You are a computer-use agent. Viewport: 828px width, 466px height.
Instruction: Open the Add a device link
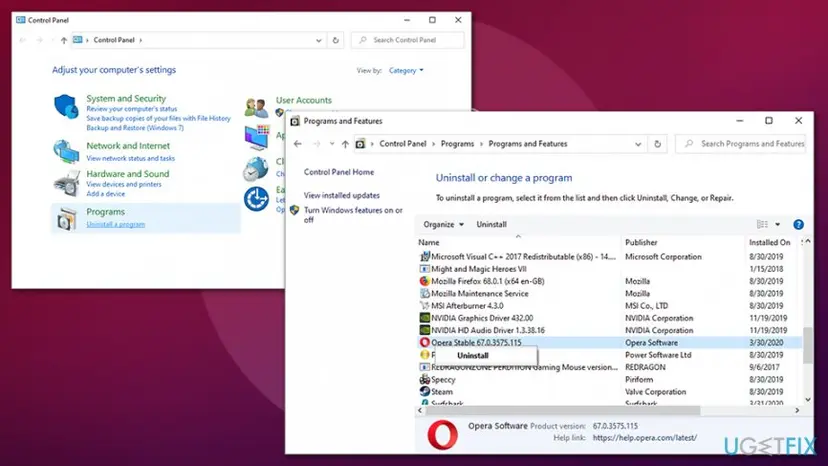coord(106,194)
